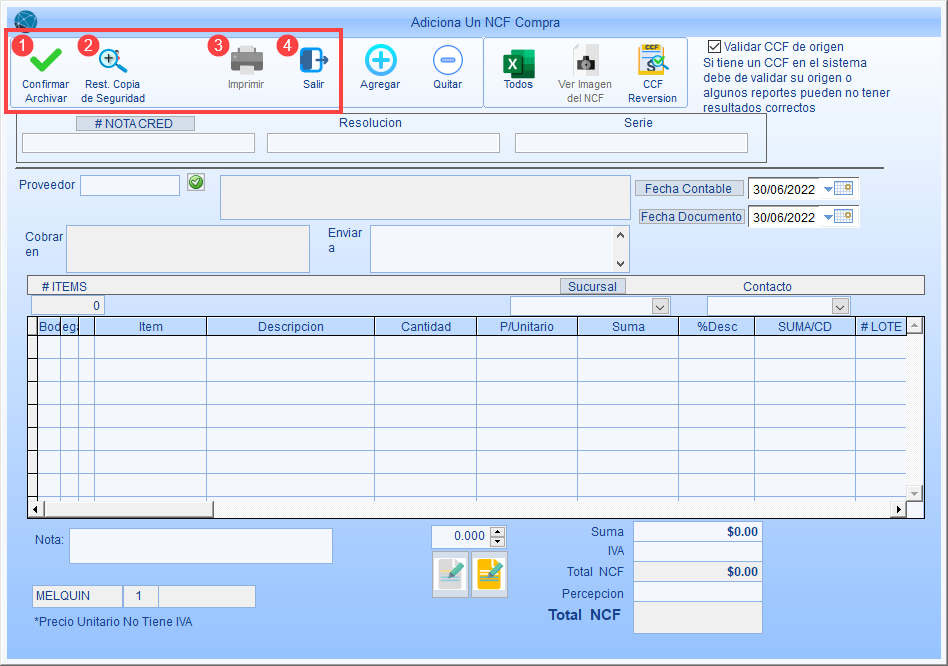Focus the Resolucion input field
Image resolution: width=948 pixels, height=666 pixels.
coord(383,143)
